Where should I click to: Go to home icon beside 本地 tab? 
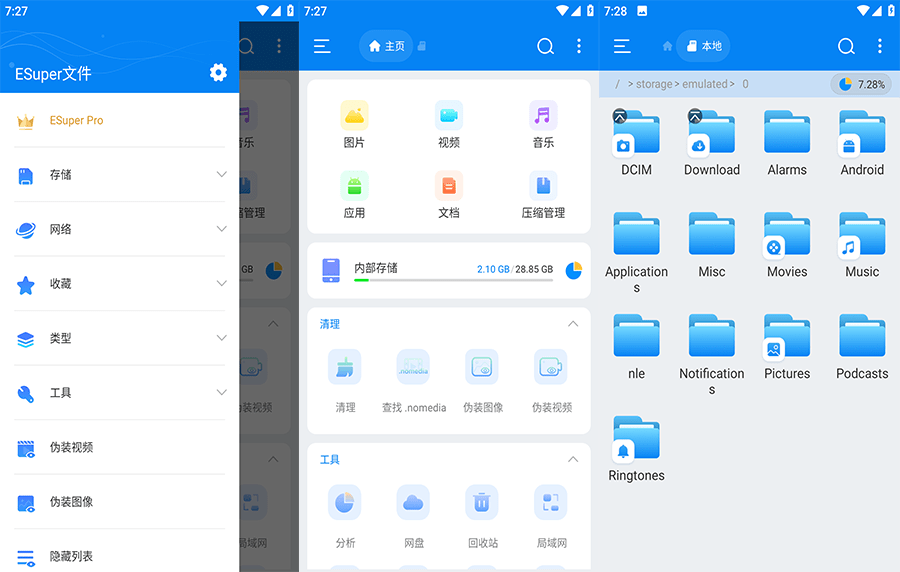point(667,46)
